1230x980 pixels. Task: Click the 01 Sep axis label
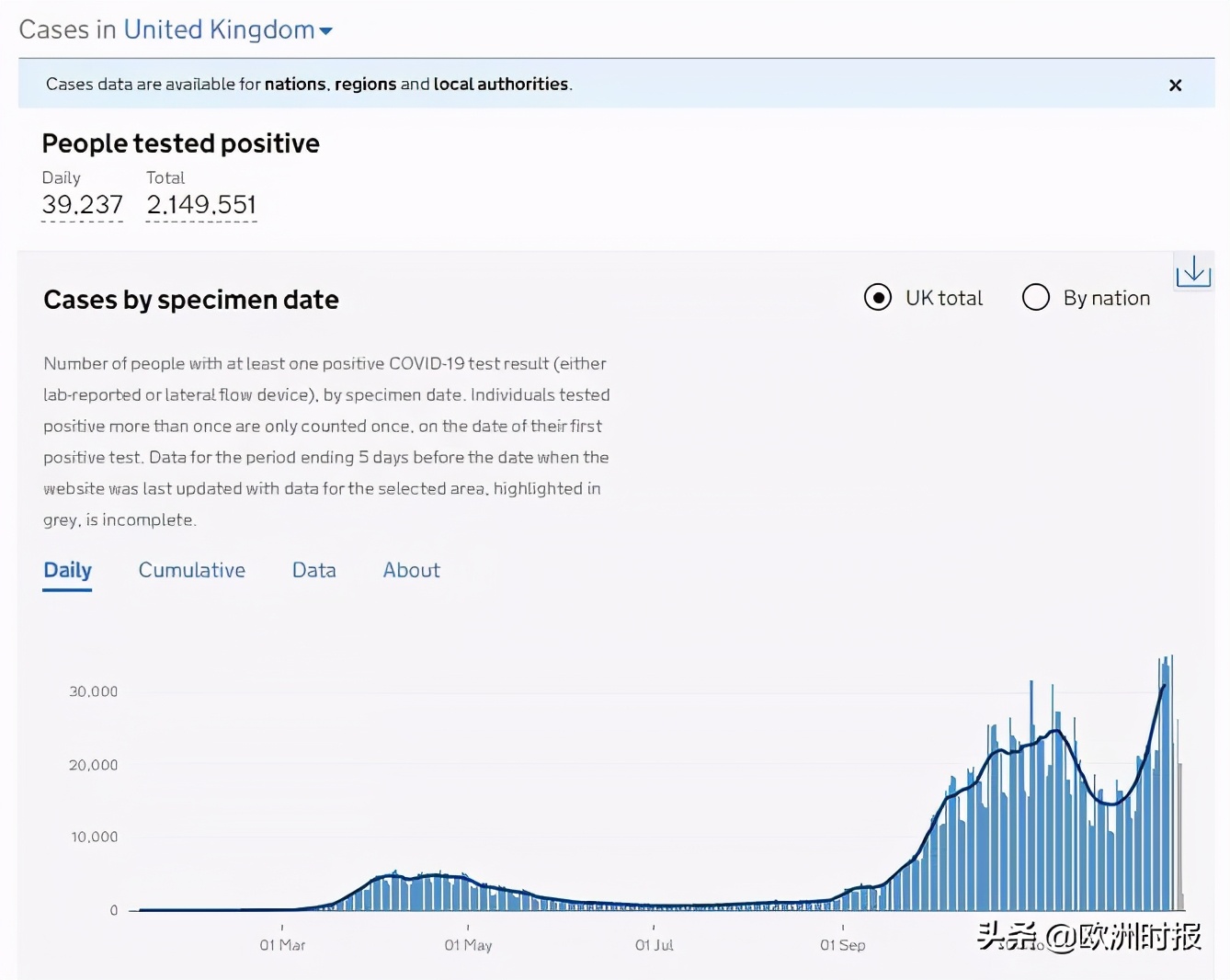tap(842, 945)
